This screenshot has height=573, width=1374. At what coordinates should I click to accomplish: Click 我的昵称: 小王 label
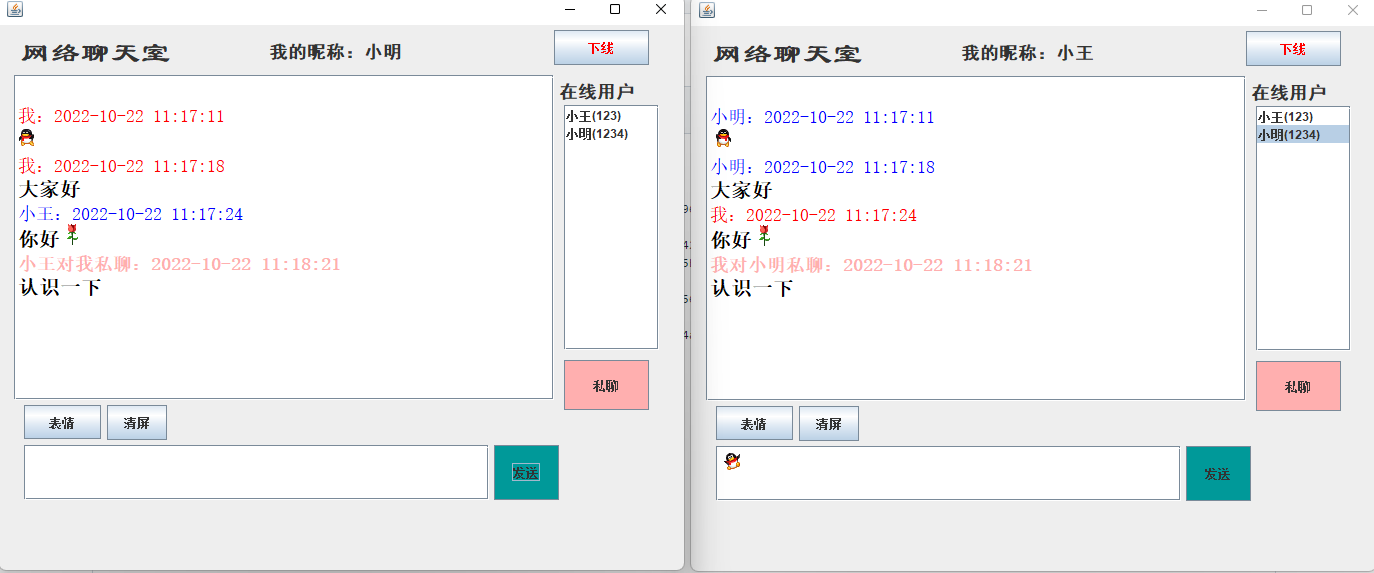pos(1027,53)
